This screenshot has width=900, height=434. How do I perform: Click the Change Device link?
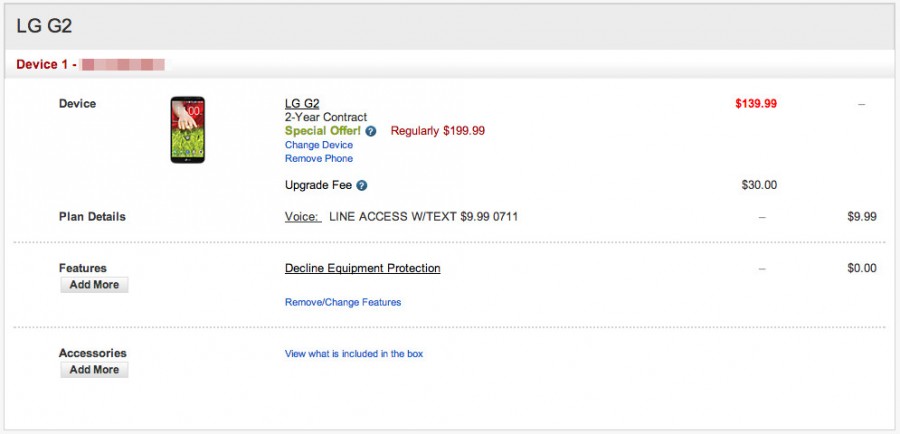[319, 145]
